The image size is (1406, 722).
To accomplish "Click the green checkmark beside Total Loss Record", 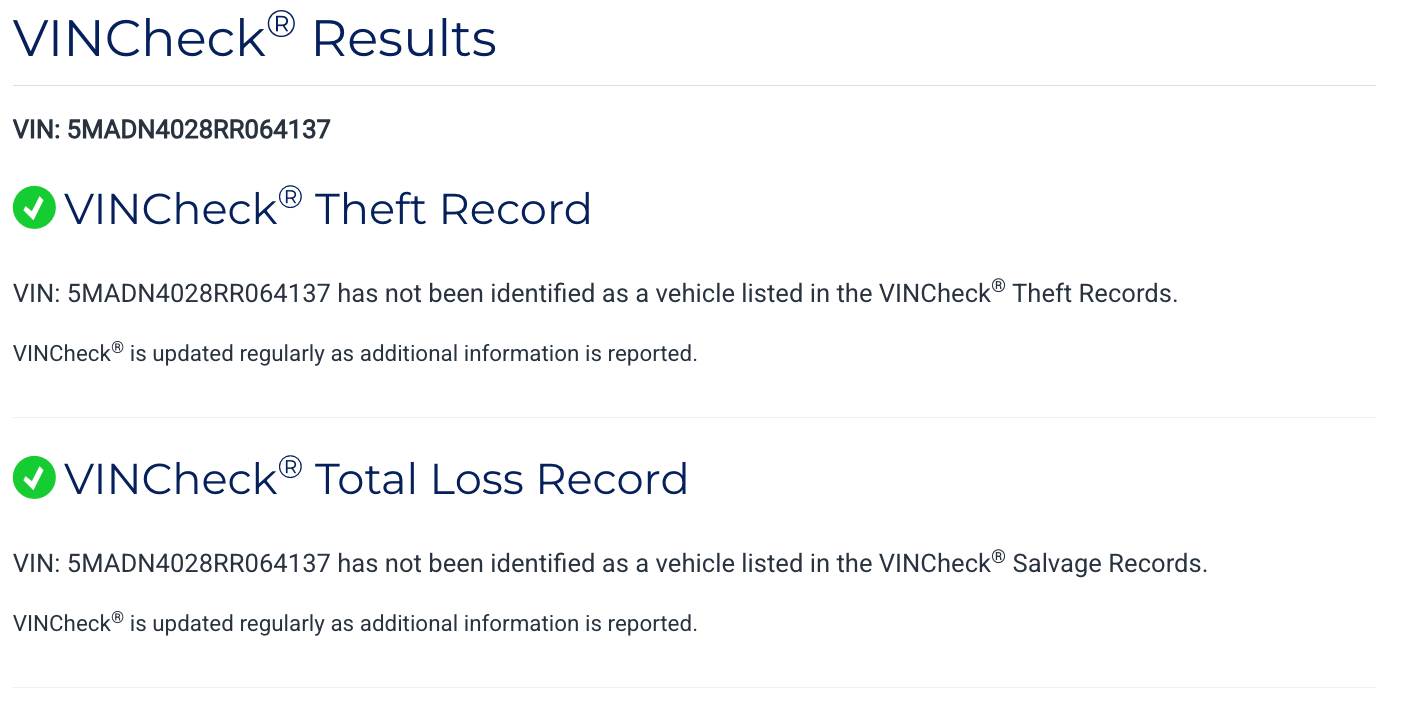I will [x=34, y=478].
